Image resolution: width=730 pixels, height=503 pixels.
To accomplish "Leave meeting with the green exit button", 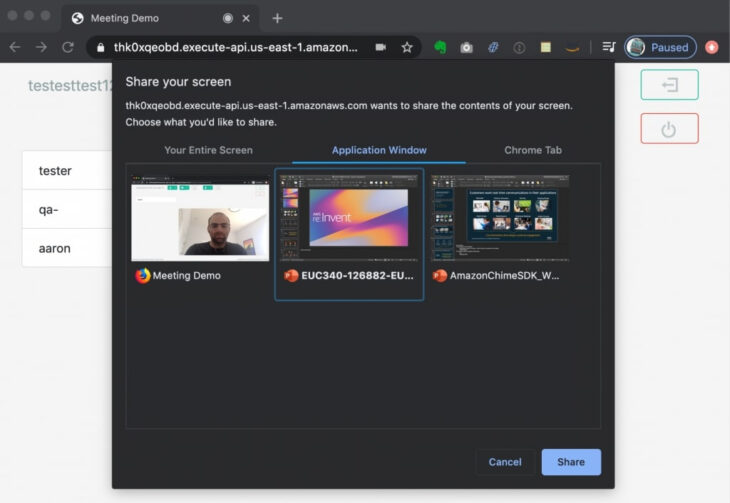I will (x=669, y=85).
